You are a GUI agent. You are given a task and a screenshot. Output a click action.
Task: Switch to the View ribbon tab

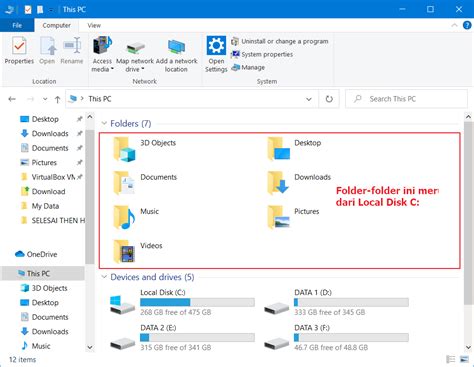pos(94,25)
